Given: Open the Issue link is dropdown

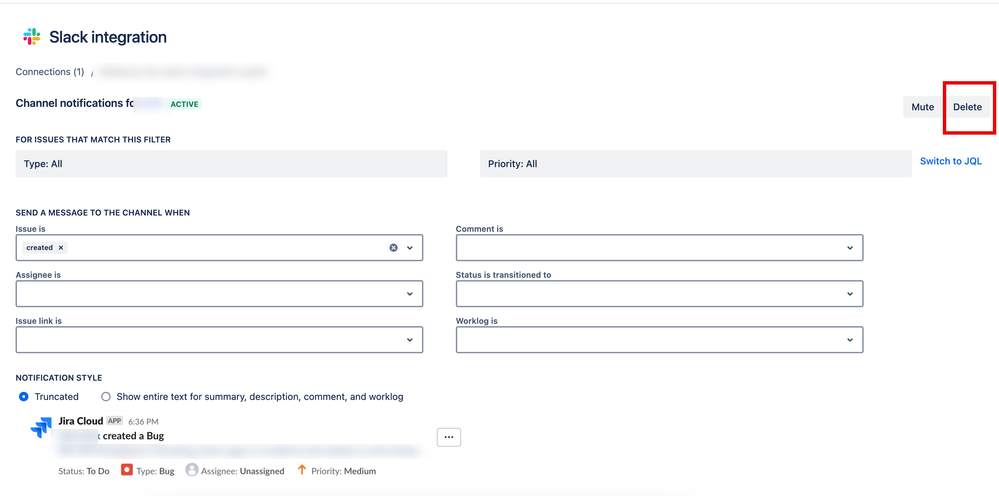Looking at the screenshot, I should (x=219, y=339).
